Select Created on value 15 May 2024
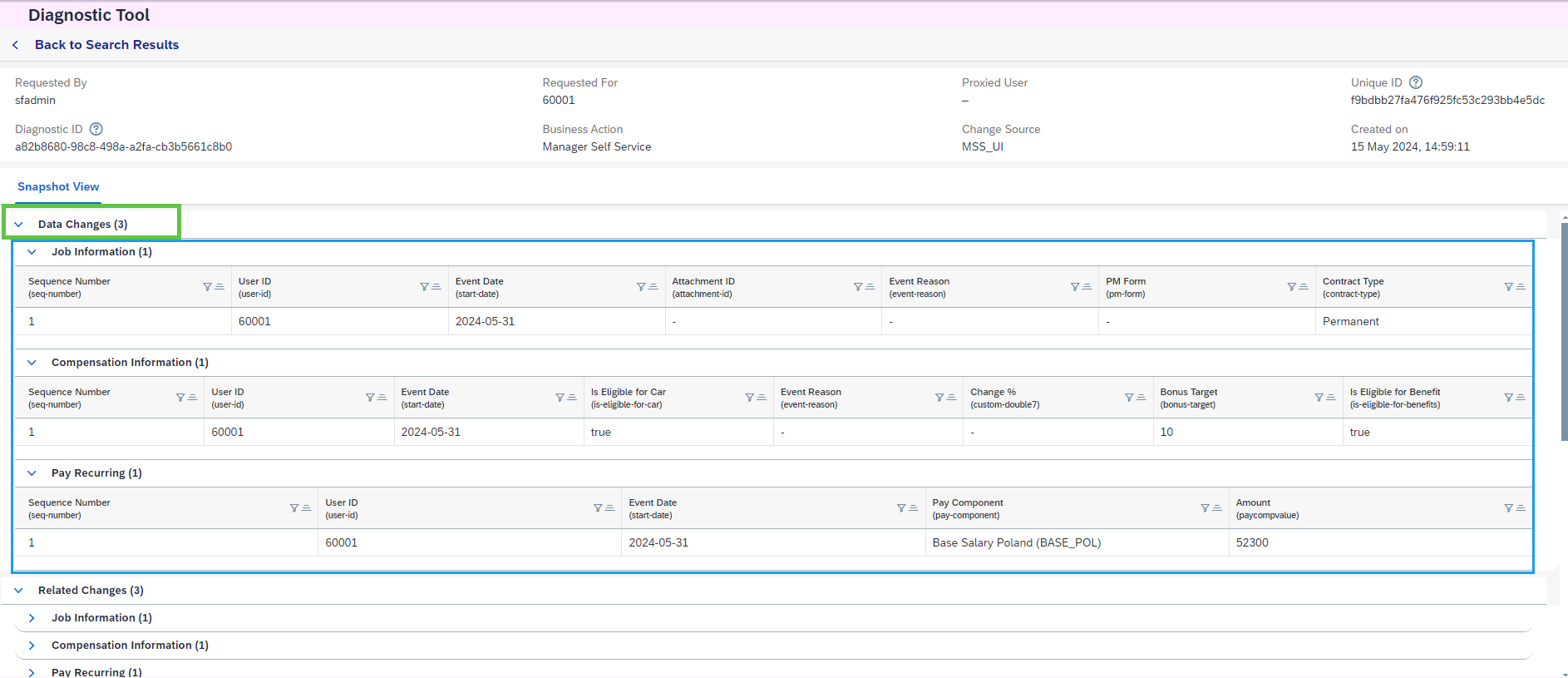This screenshot has width=1568, height=678. tap(1411, 147)
